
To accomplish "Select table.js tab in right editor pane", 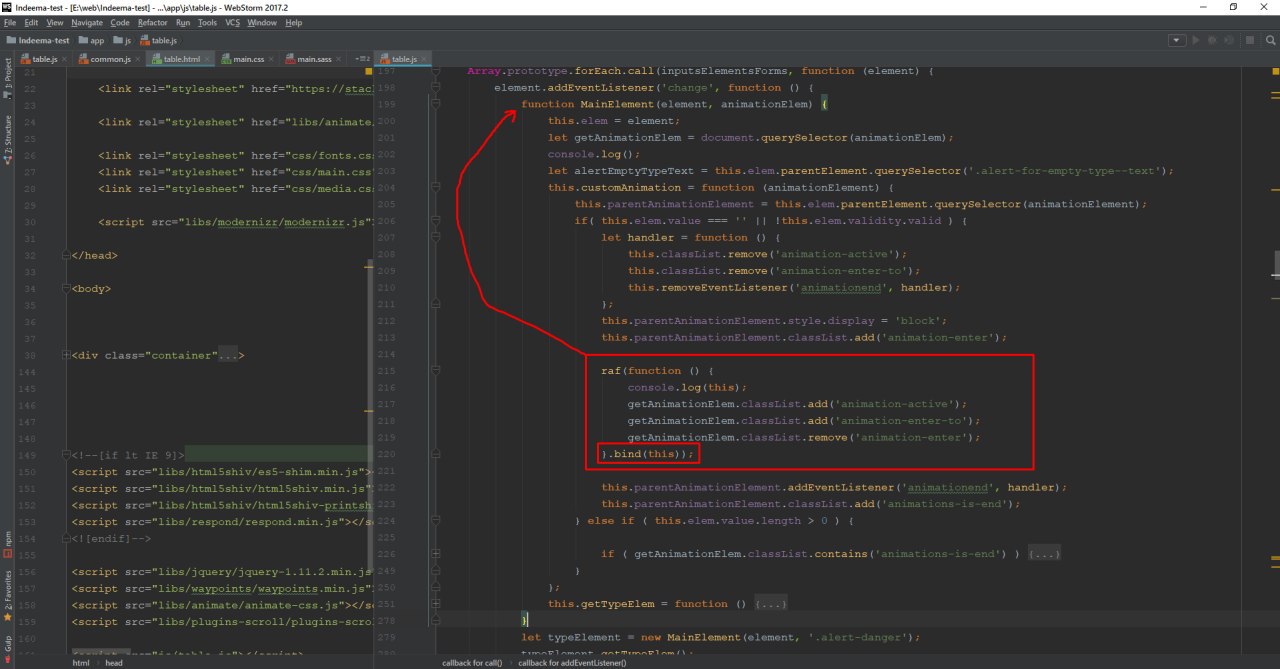I will pos(404,59).
